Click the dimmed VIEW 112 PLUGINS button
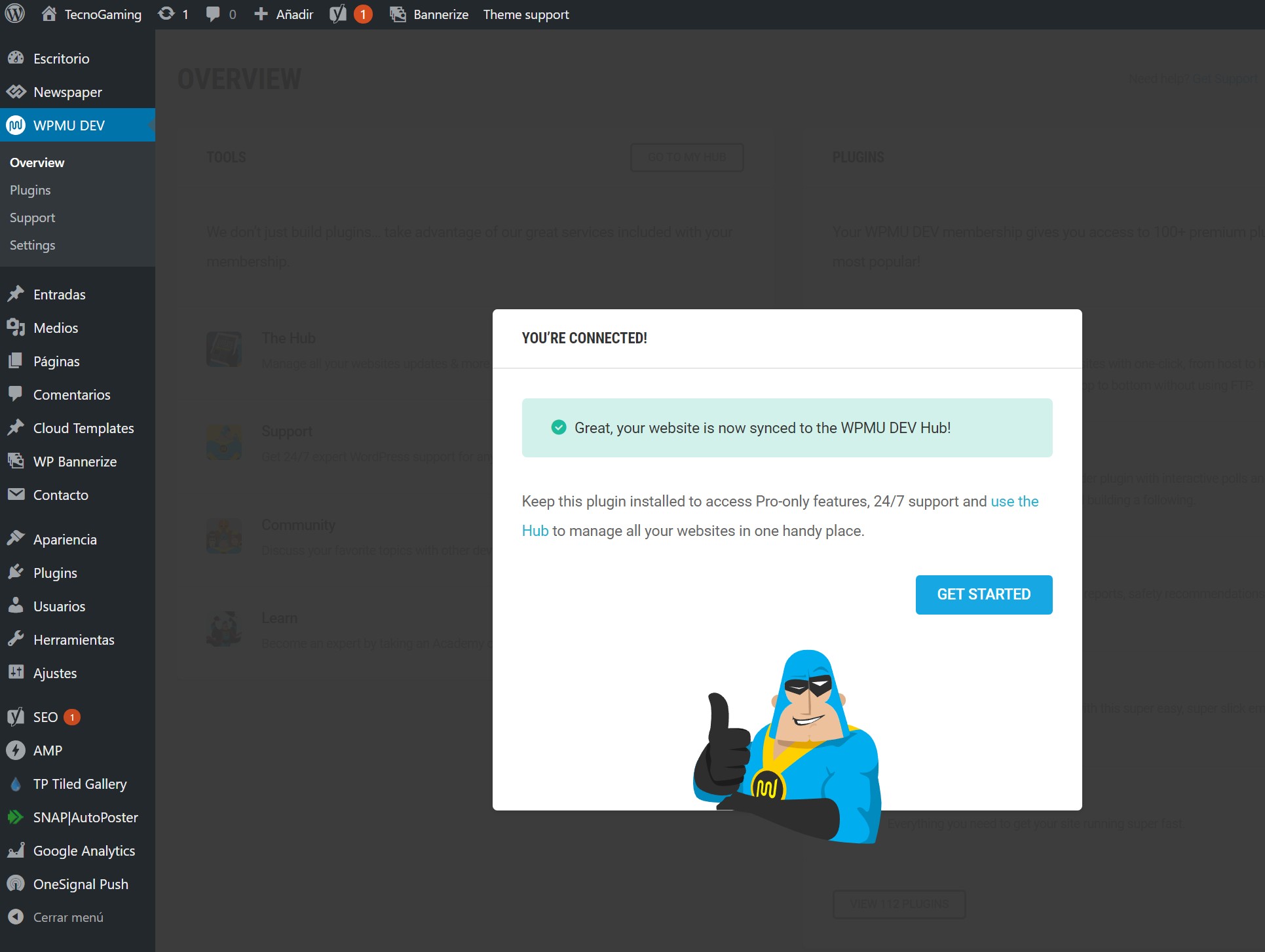1265x952 pixels. coord(899,904)
